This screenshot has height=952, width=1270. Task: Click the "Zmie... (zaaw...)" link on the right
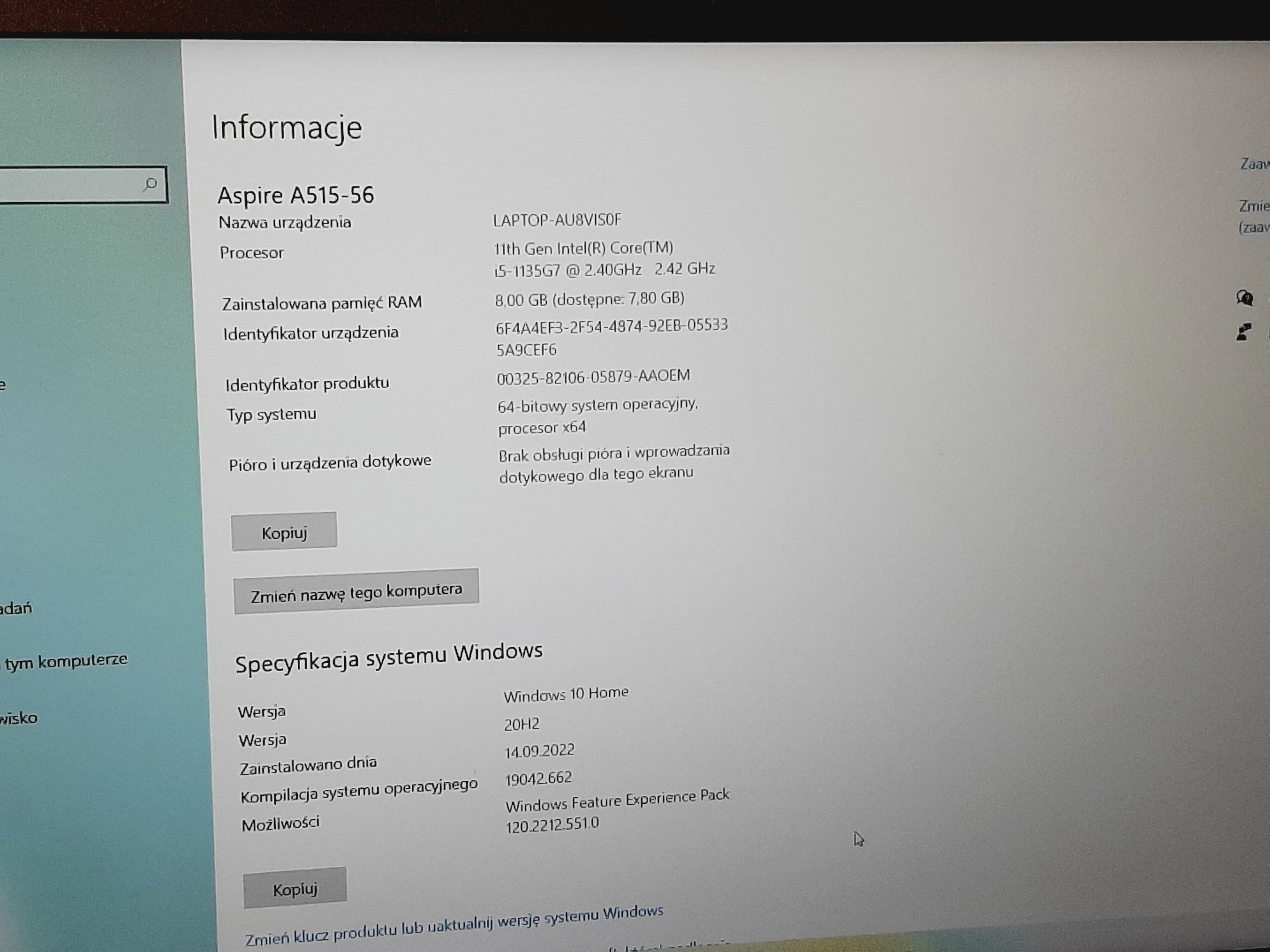coord(1255,217)
